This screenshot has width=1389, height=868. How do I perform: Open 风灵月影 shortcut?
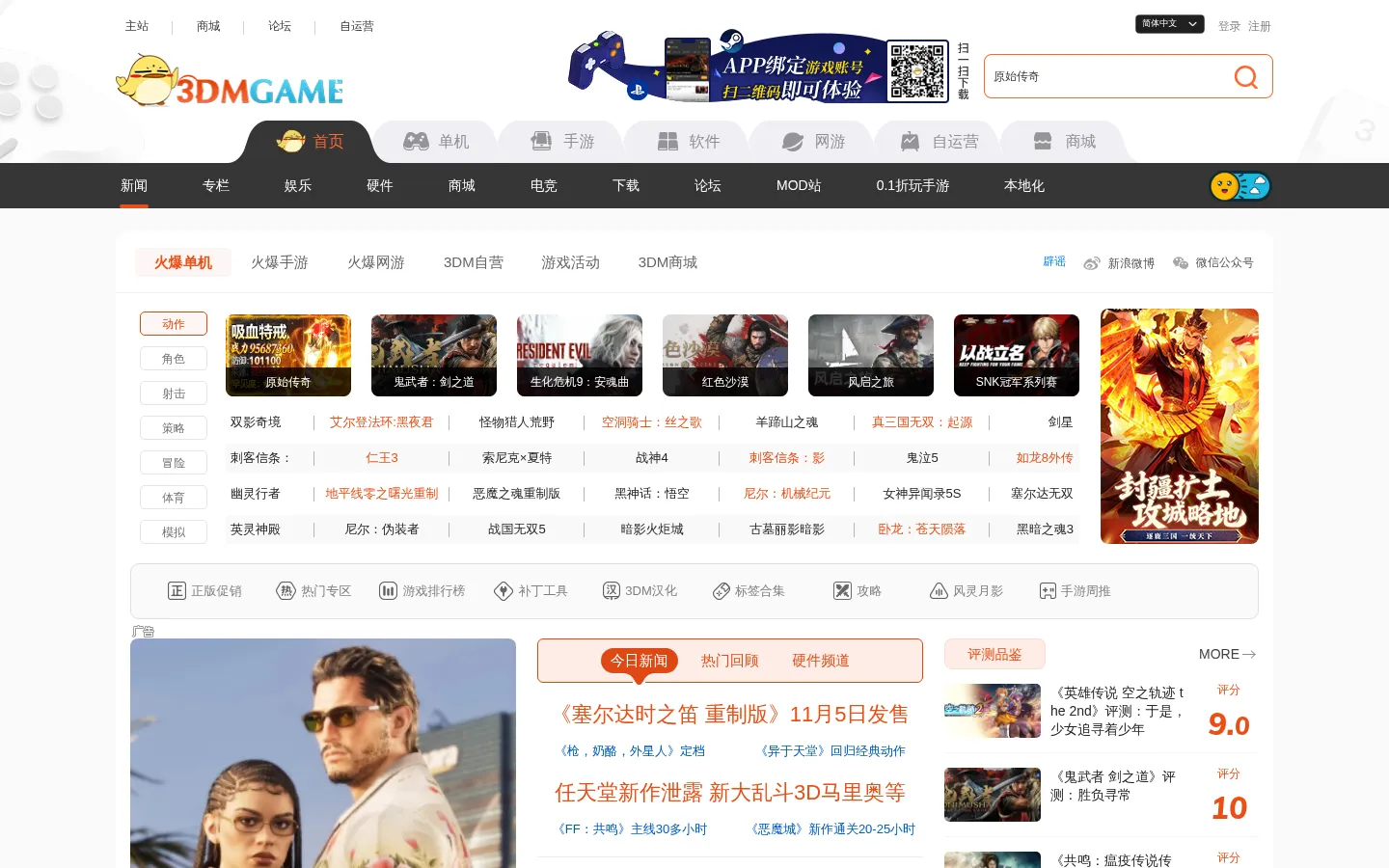(x=967, y=591)
